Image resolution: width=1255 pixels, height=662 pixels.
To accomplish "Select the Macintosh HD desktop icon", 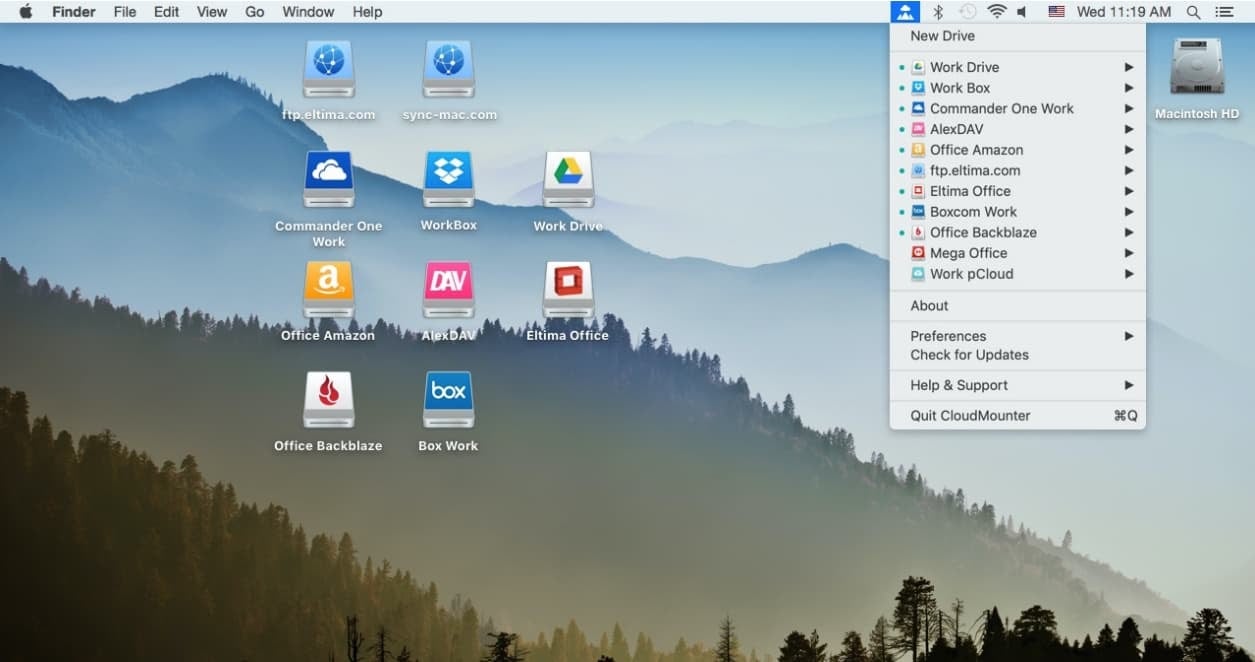I will (1197, 68).
